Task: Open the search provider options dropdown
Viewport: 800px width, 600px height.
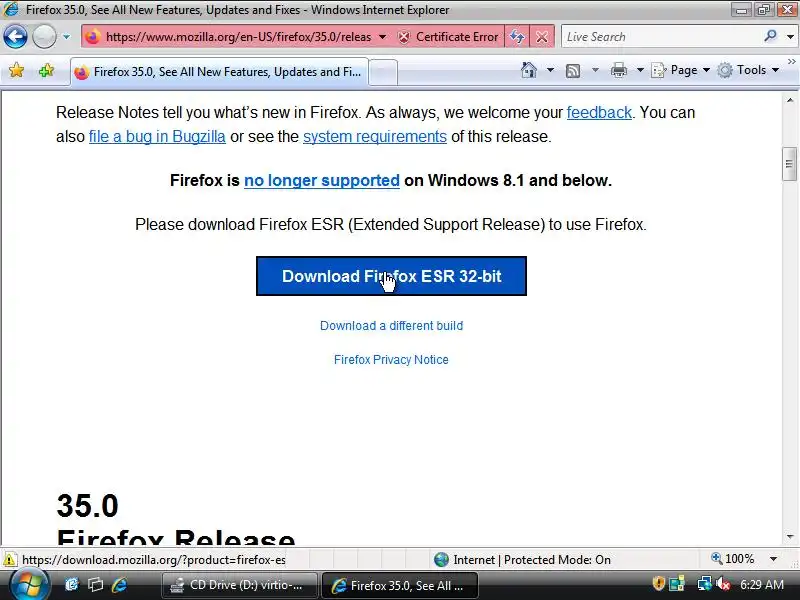Action: [790, 37]
